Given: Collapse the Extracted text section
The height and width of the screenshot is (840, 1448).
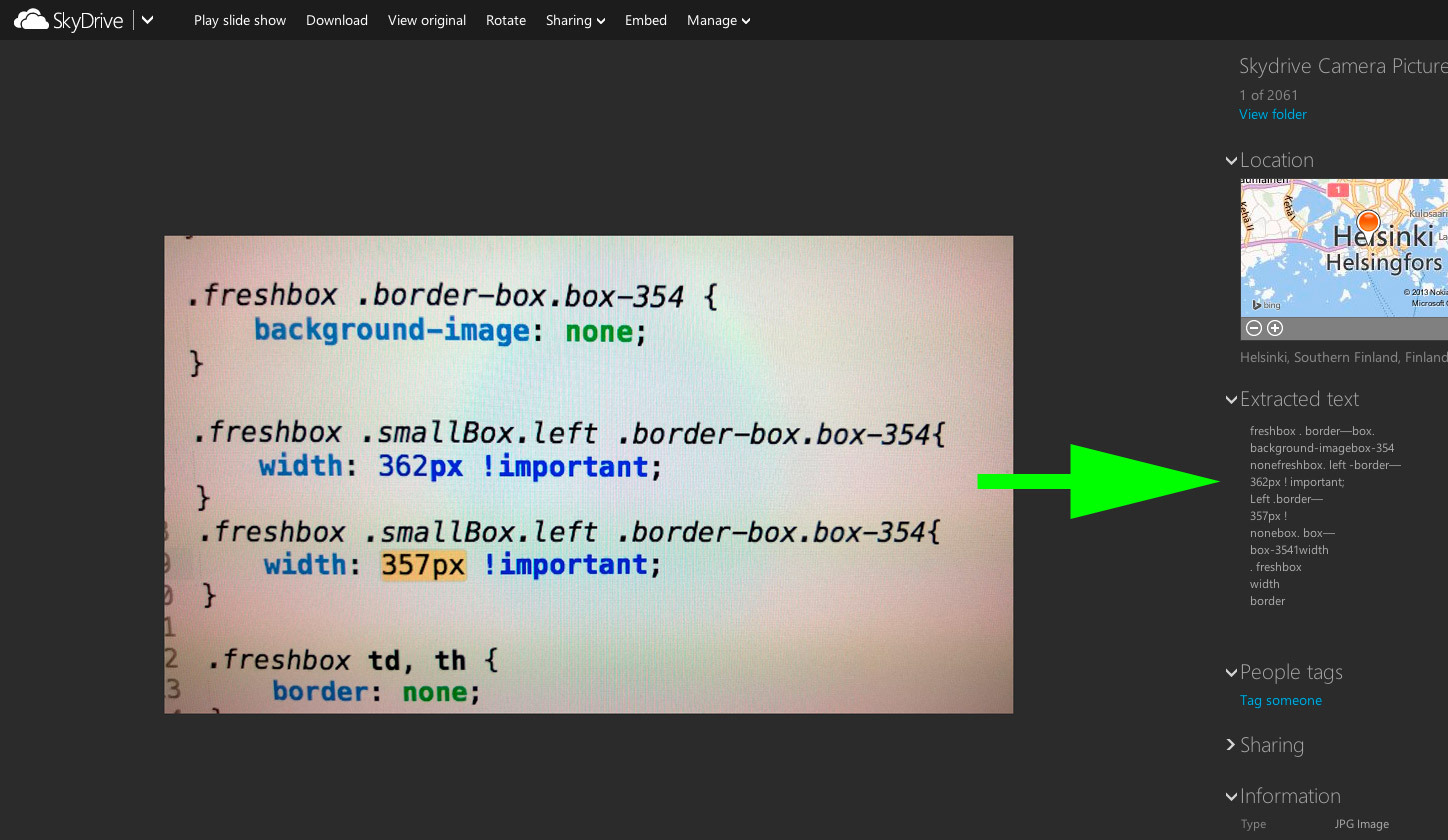Looking at the screenshot, I should point(1231,400).
